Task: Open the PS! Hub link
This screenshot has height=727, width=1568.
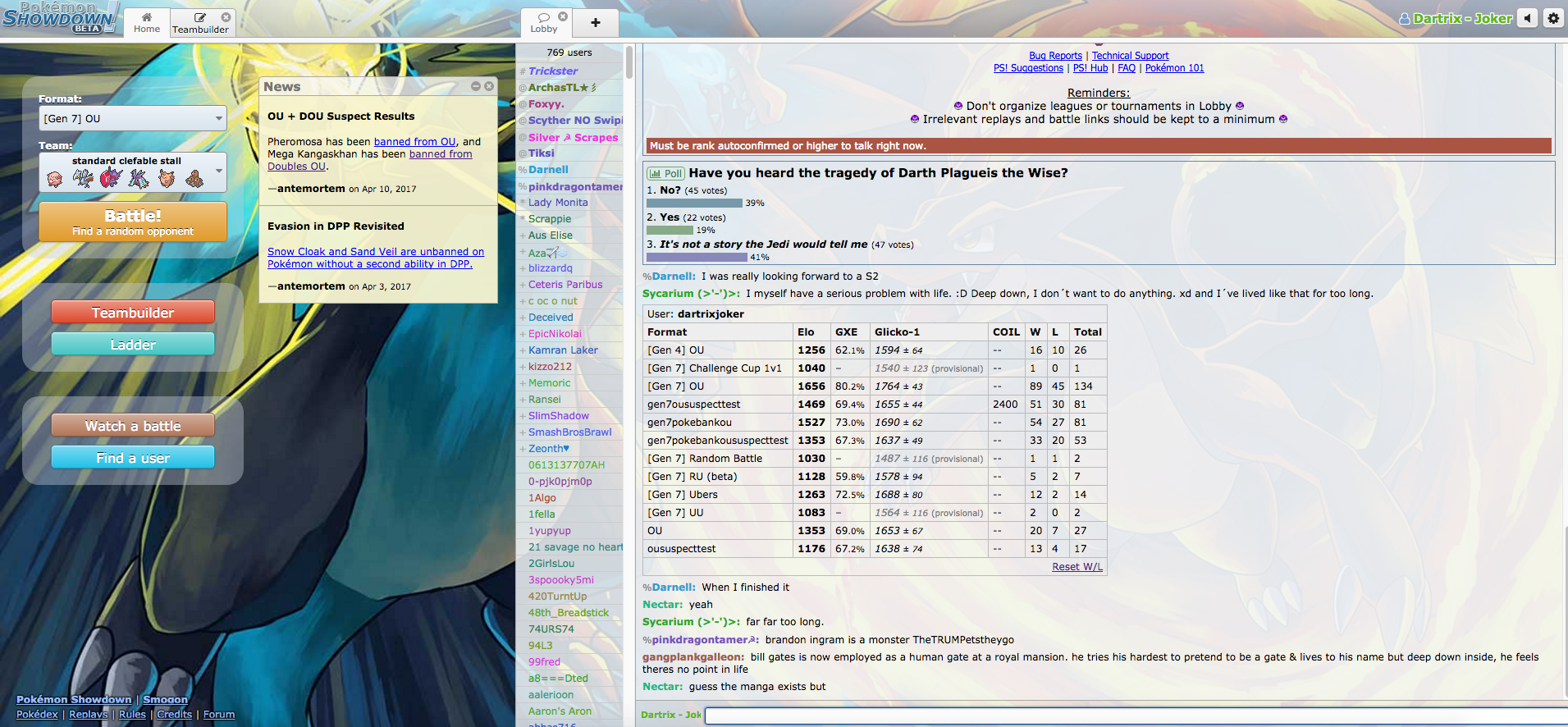Action: pos(1090,68)
